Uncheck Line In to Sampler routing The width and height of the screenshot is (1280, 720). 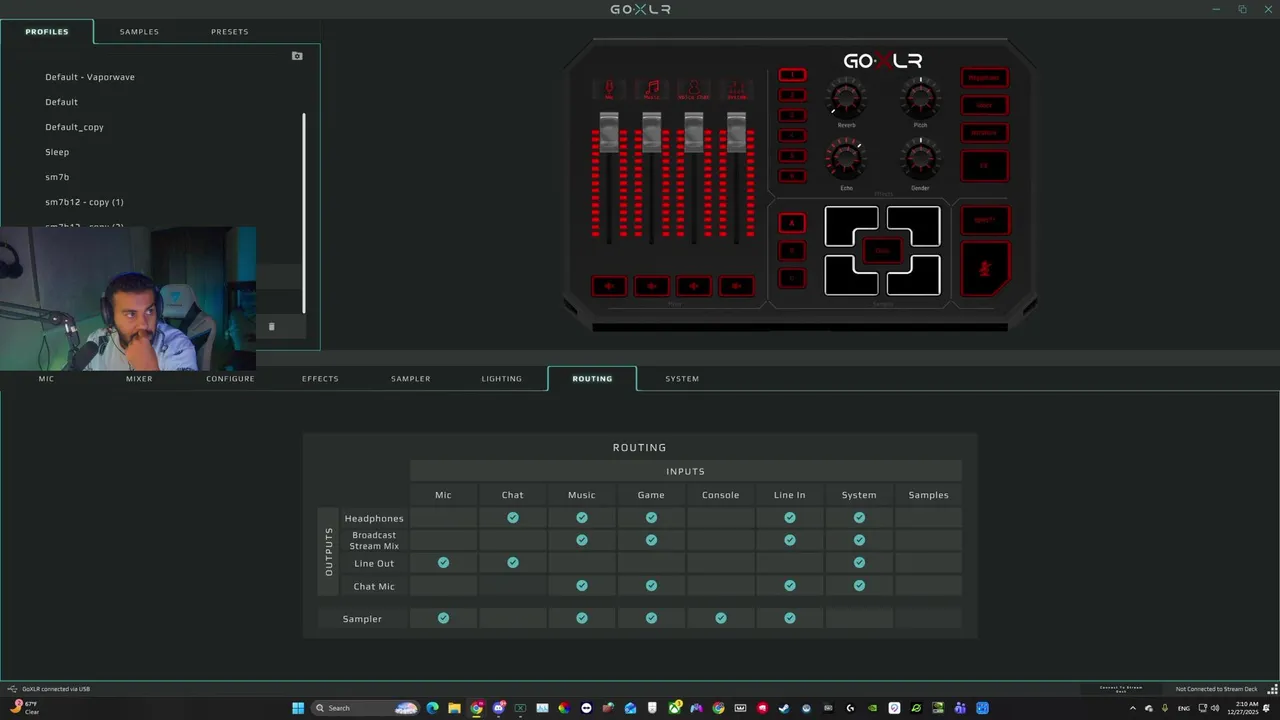click(x=790, y=618)
